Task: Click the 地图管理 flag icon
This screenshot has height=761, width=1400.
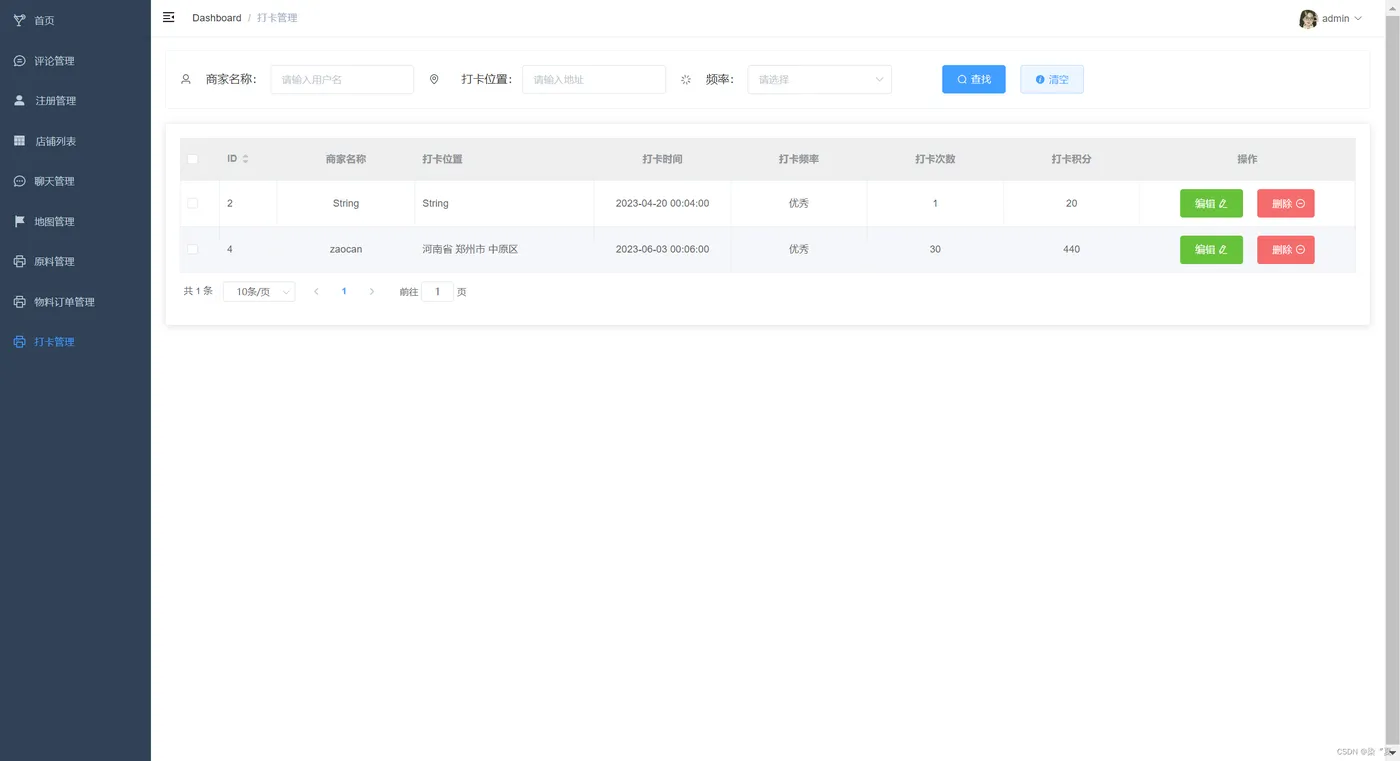Action: (19, 221)
